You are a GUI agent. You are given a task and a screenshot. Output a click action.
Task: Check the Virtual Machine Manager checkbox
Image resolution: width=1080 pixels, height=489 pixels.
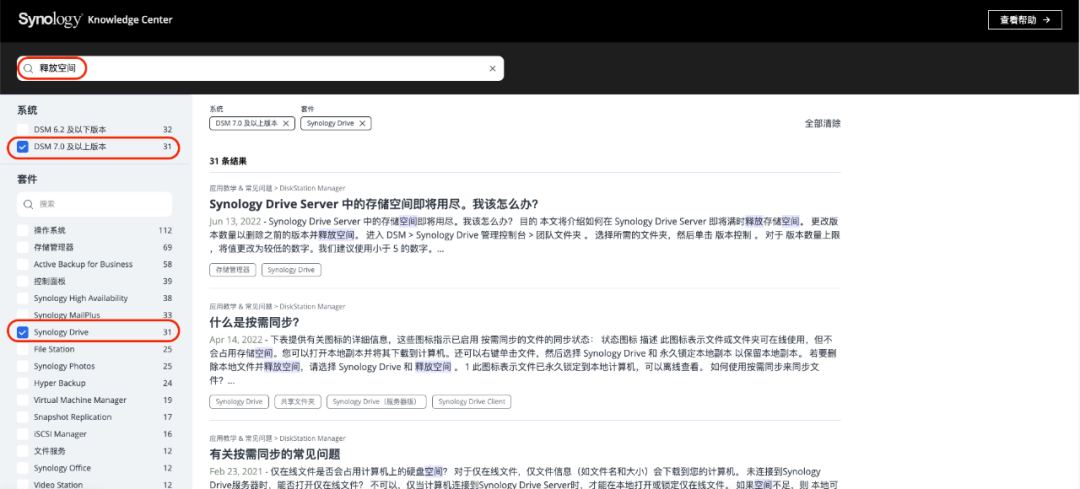tap(23, 400)
